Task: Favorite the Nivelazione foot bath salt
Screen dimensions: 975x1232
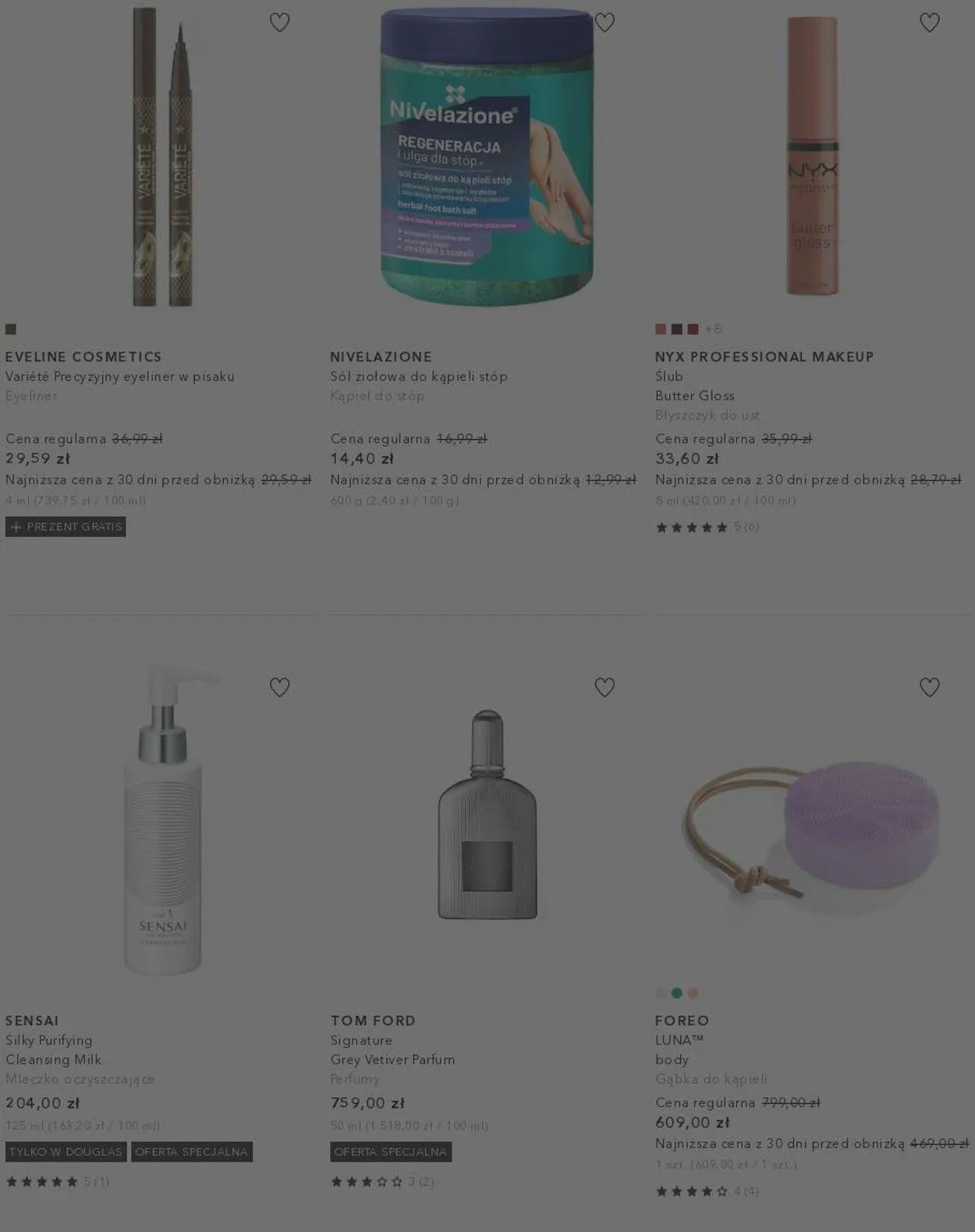Action: [x=604, y=23]
